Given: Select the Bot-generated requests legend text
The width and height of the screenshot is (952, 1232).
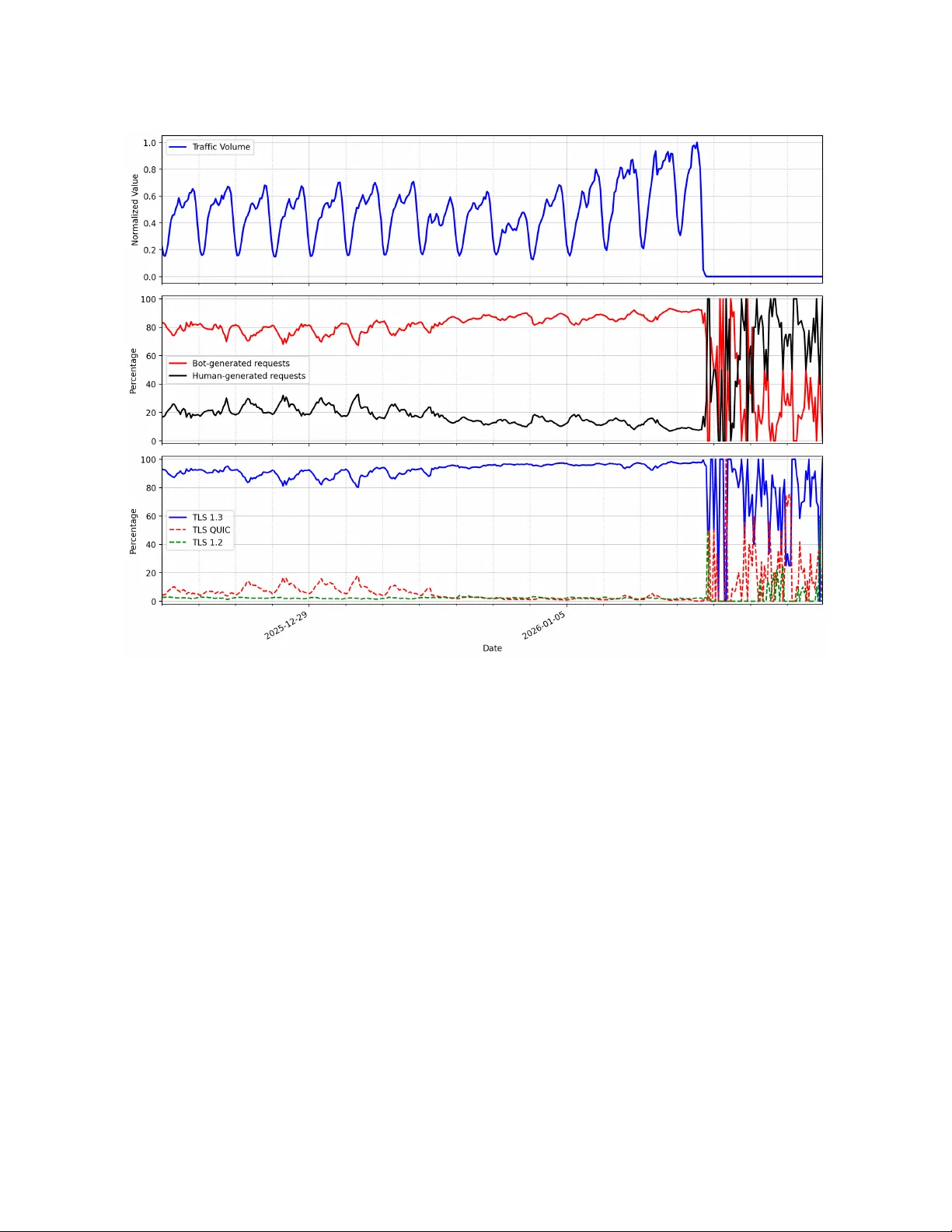Looking at the screenshot, I should pos(240,363).
